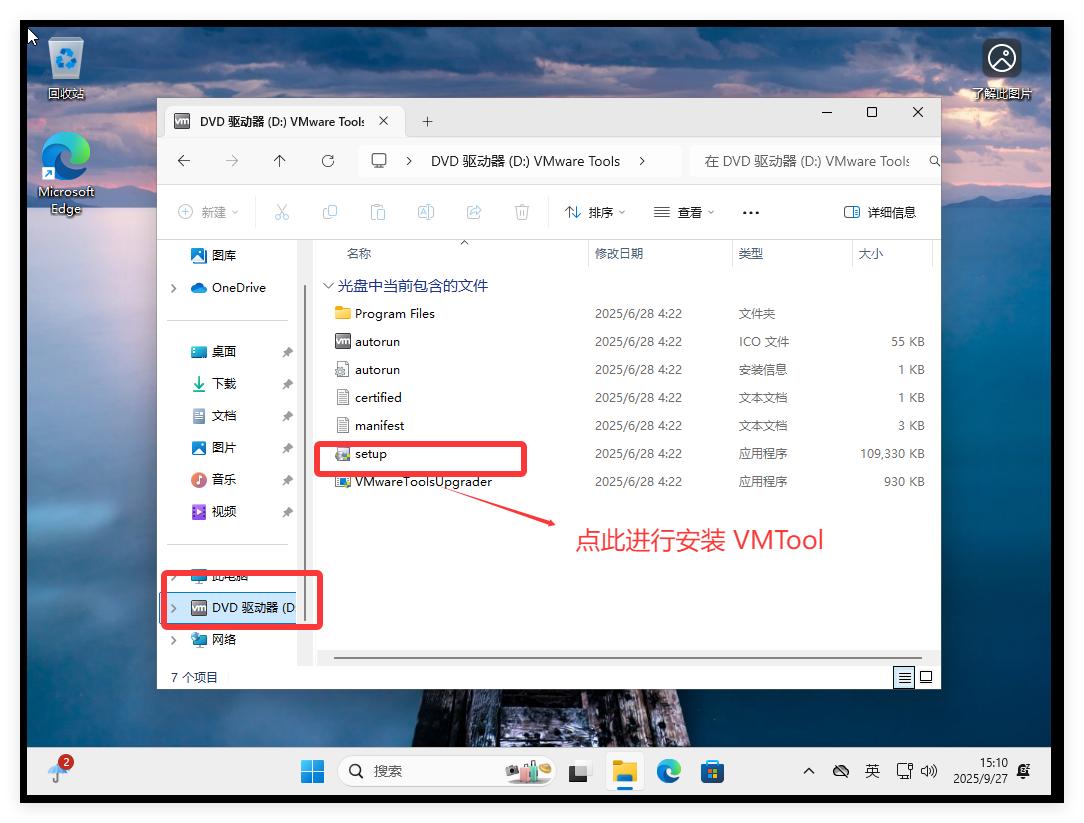Screen dimensions: 1084x823
Task: Click the Paste icon in the toolbar
Action: click(378, 211)
